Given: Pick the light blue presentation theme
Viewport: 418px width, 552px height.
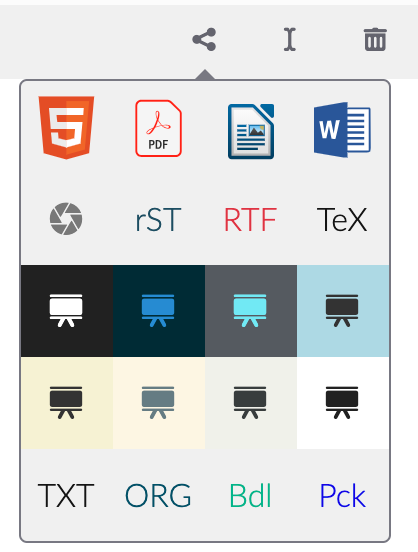Looking at the screenshot, I should [343, 311].
